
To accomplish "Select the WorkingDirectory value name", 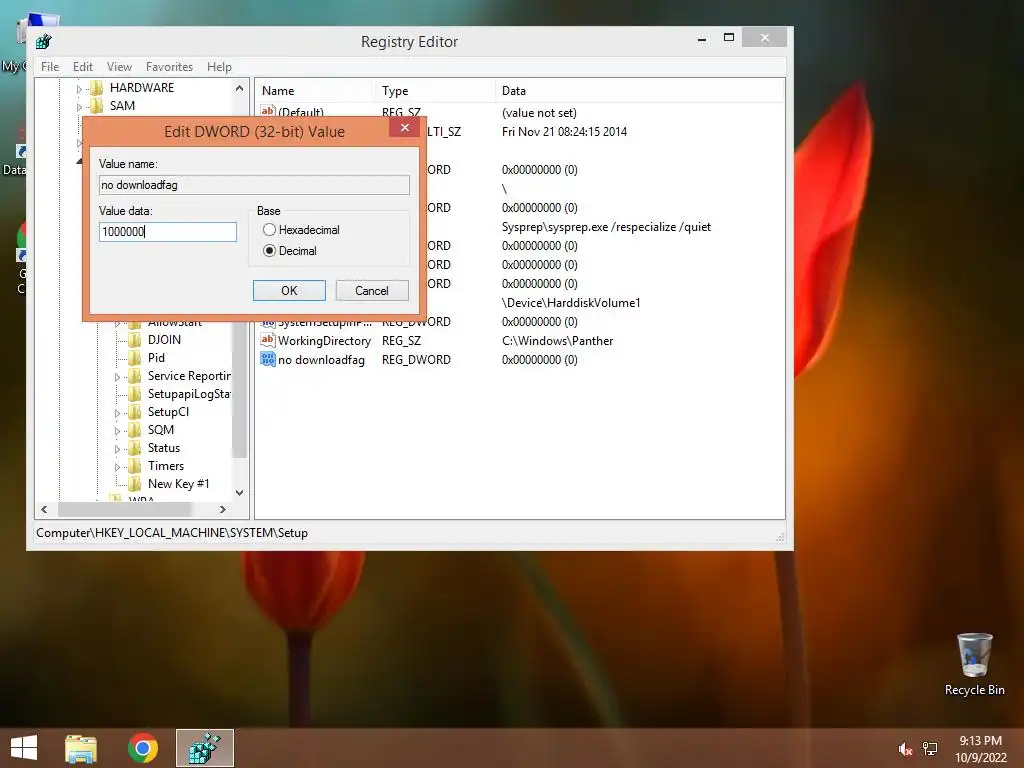I will point(324,341).
